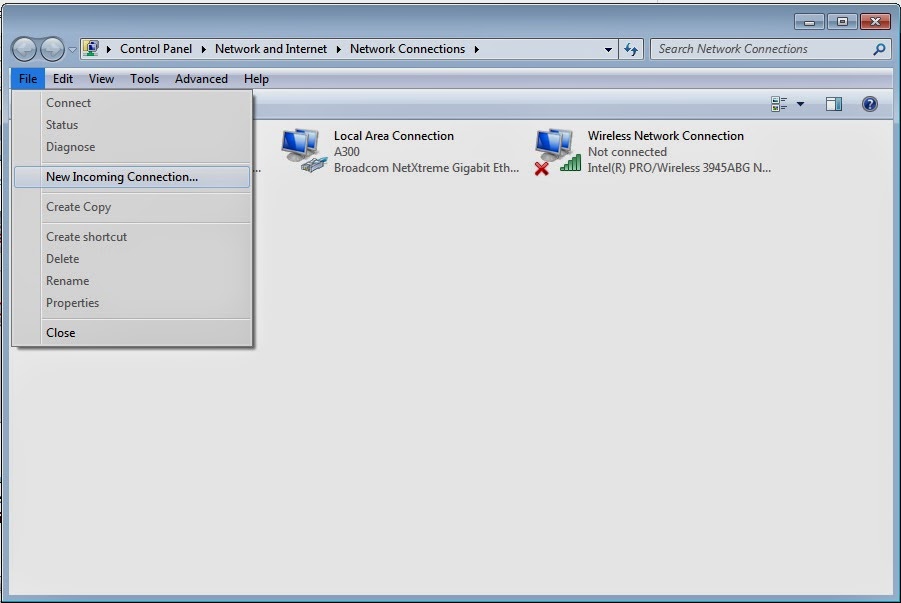Select Network Connections breadcrumb
The width and height of the screenshot is (901, 603).
pyautogui.click(x=407, y=49)
